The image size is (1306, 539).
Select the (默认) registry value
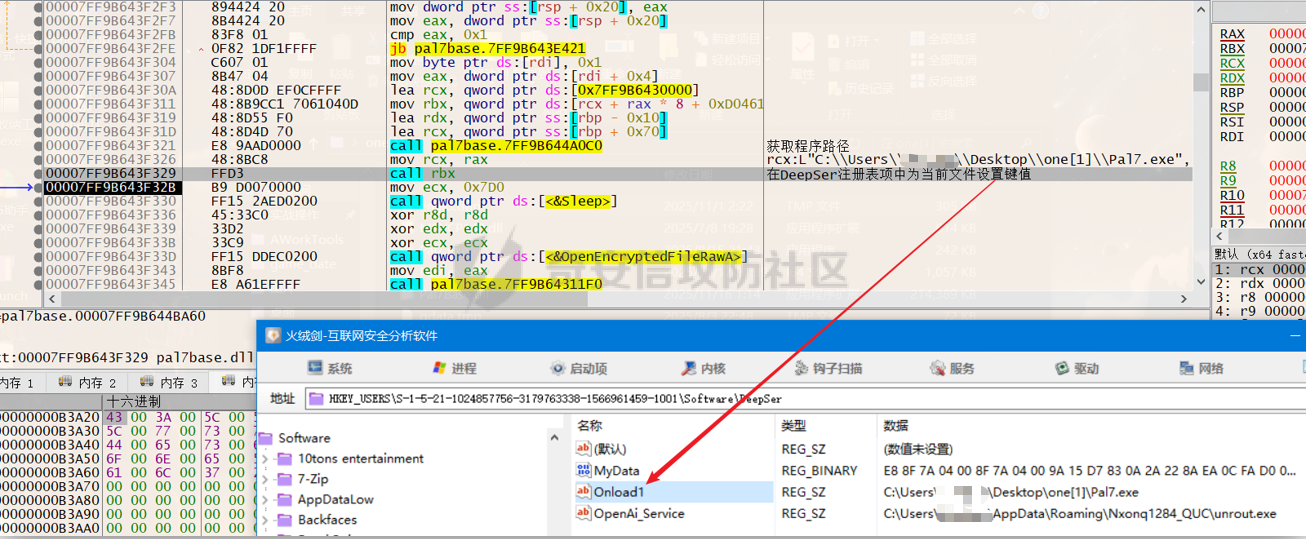pos(610,449)
